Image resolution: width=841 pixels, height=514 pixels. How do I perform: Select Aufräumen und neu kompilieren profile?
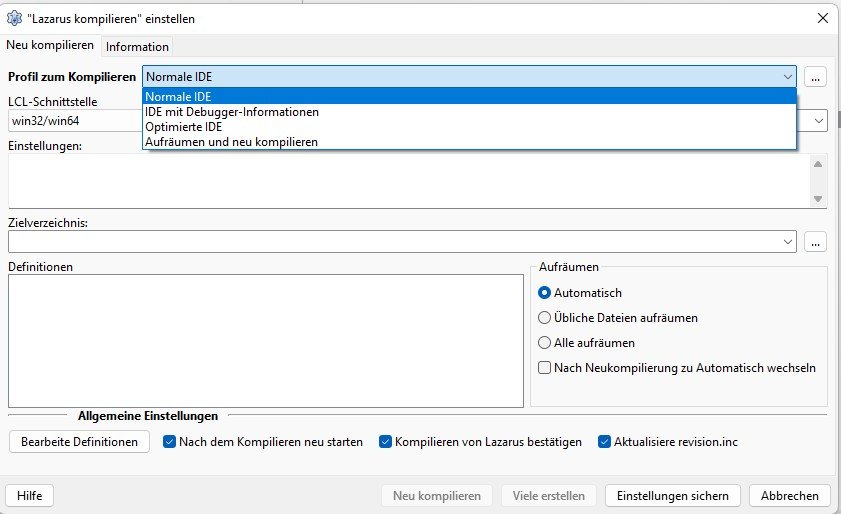click(469, 142)
